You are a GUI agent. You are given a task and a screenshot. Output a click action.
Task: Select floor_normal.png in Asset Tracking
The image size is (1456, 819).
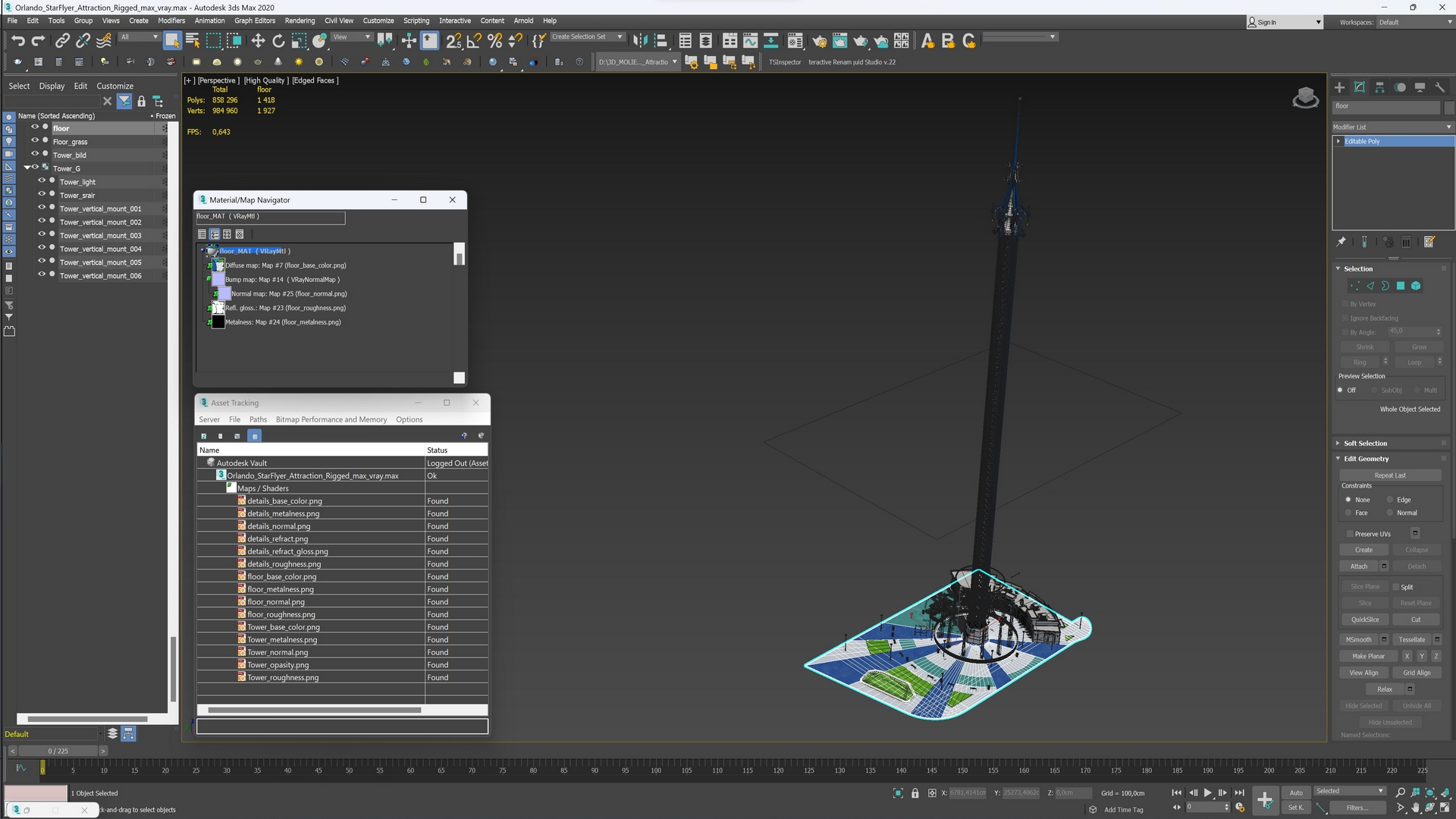(275, 601)
